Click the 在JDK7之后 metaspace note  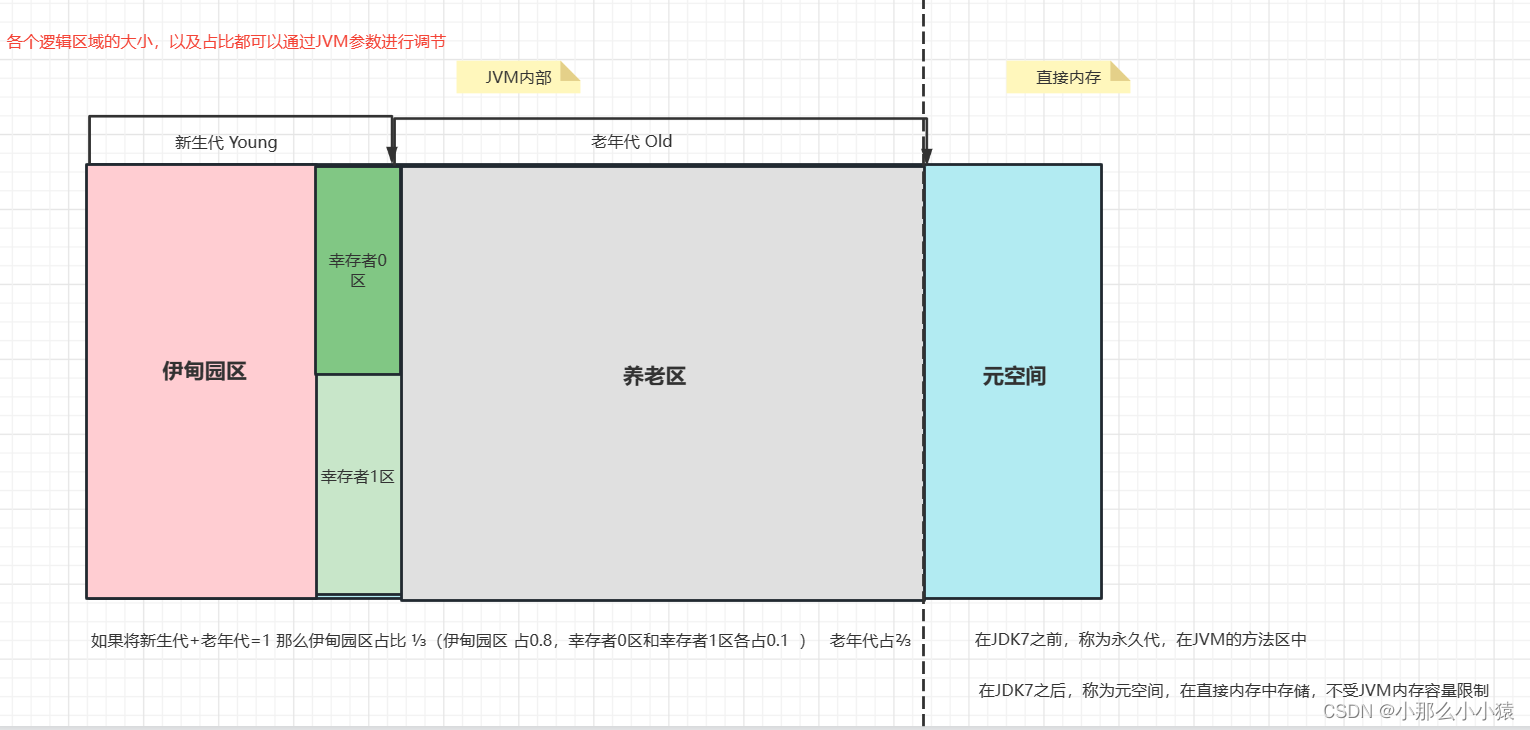1235,690
